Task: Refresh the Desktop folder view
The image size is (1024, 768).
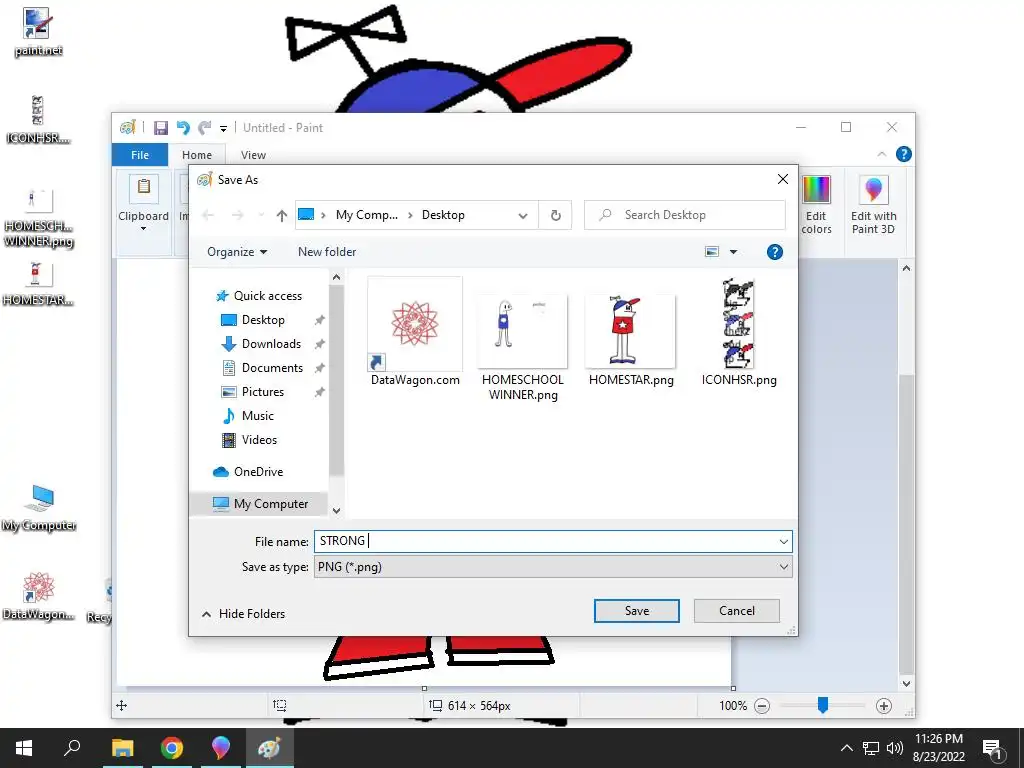Action: 555,216
